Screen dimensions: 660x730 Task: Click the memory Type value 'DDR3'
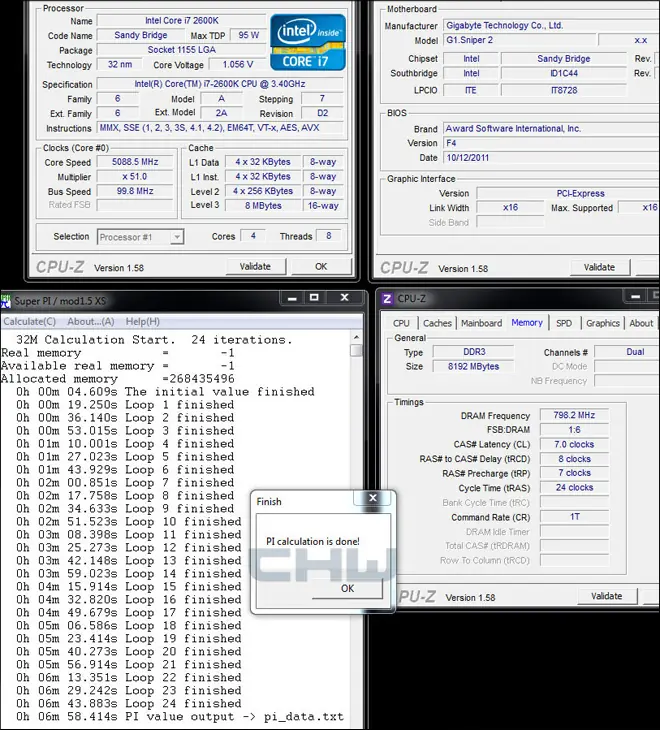click(474, 351)
